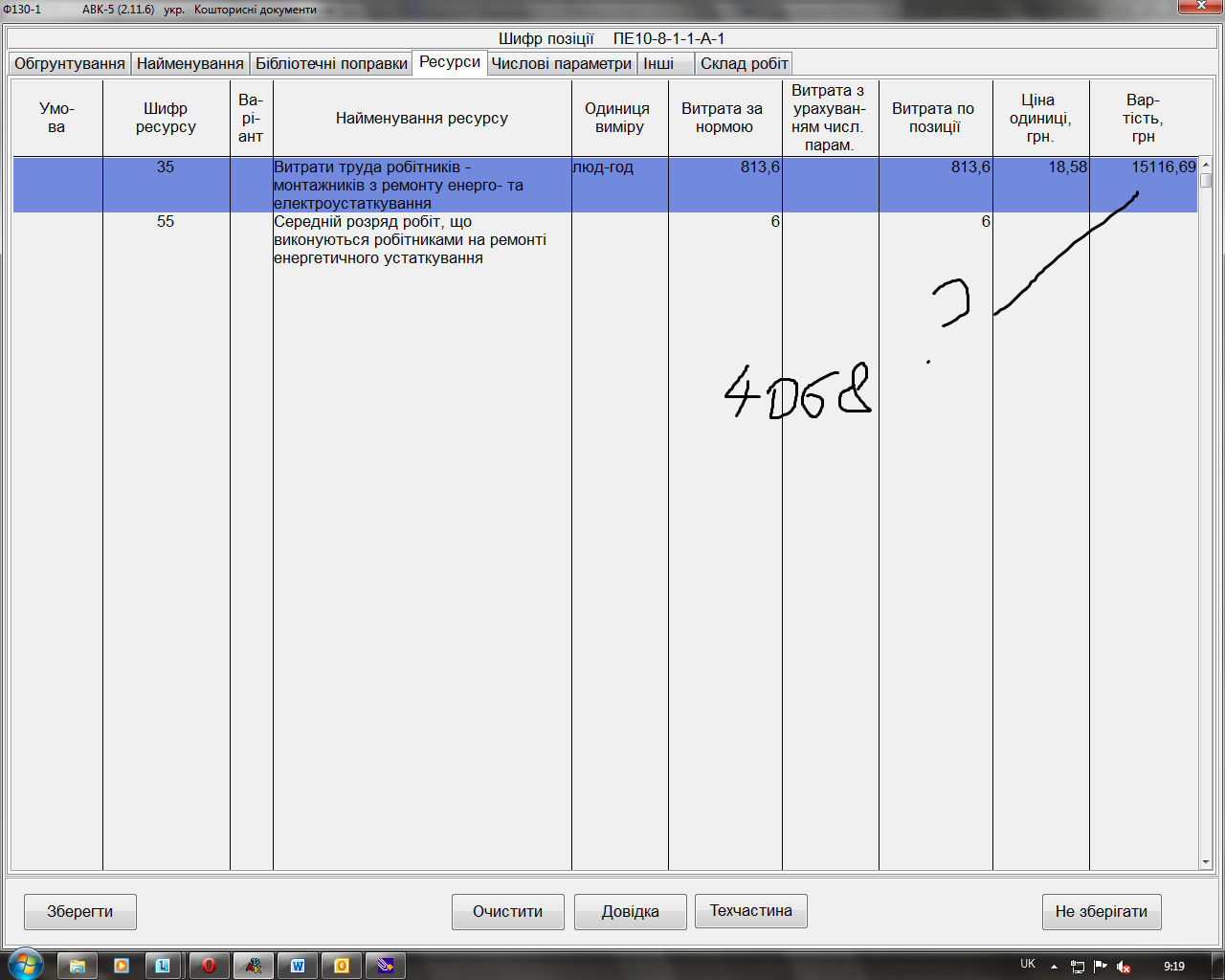Open the Action Center flag icon
This screenshot has width=1225, height=980.
(1101, 967)
